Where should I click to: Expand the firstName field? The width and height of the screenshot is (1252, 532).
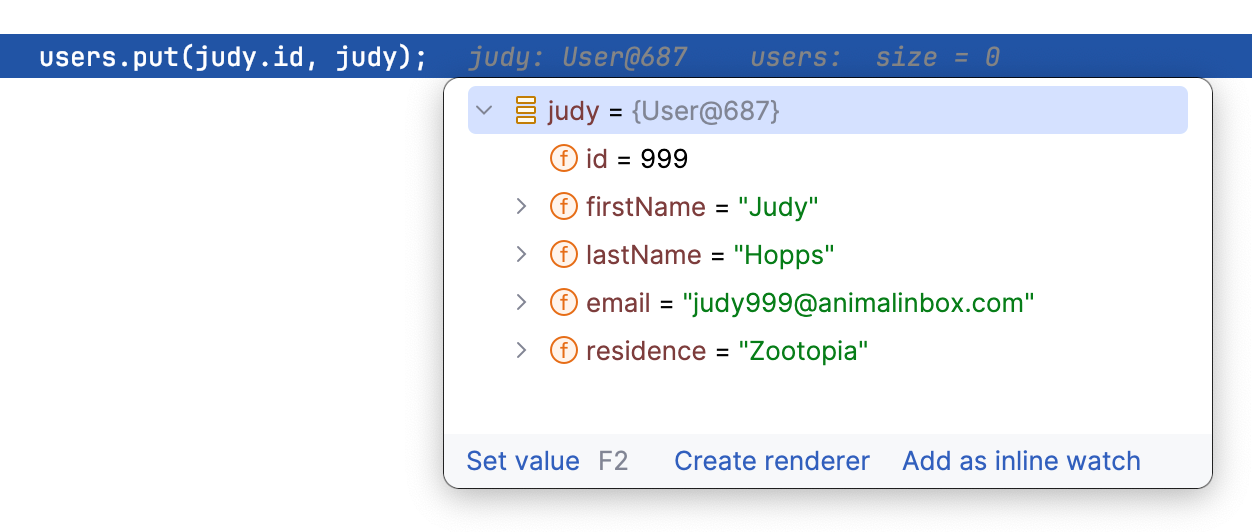(x=521, y=207)
